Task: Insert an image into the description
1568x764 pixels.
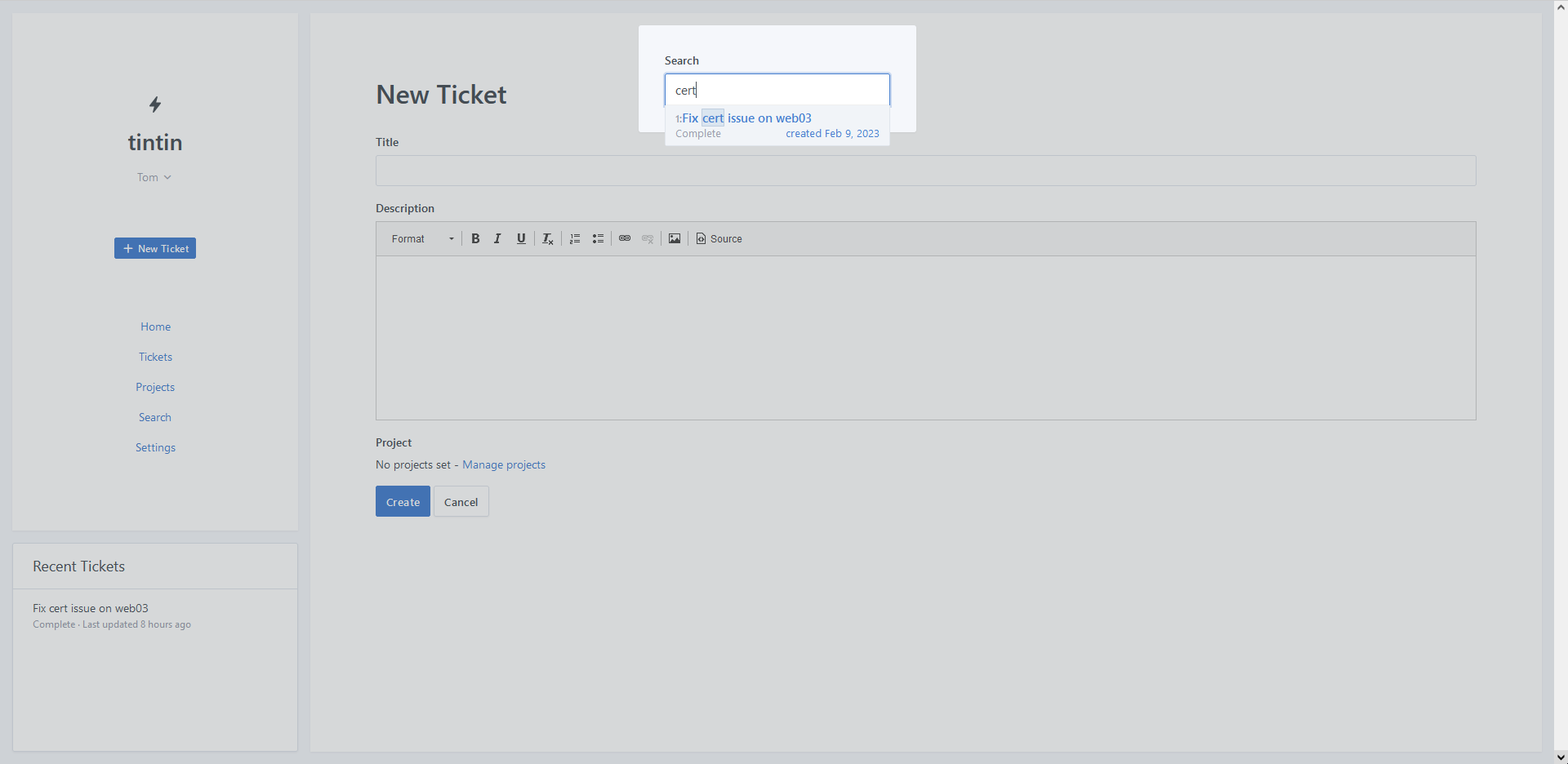Action: point(675,238)
